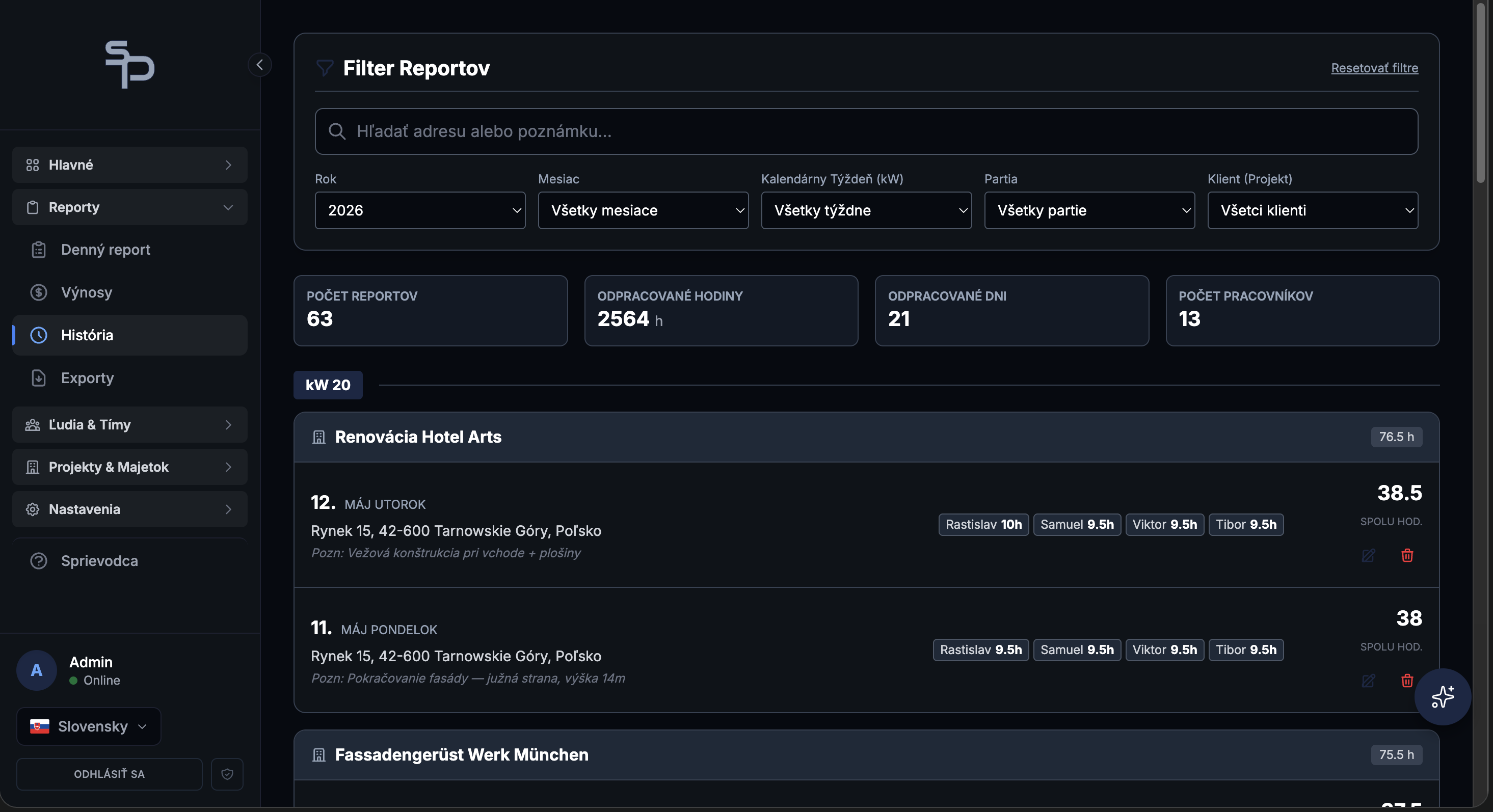Open the Partia dropdown Všetky partie

[1089, 210]
